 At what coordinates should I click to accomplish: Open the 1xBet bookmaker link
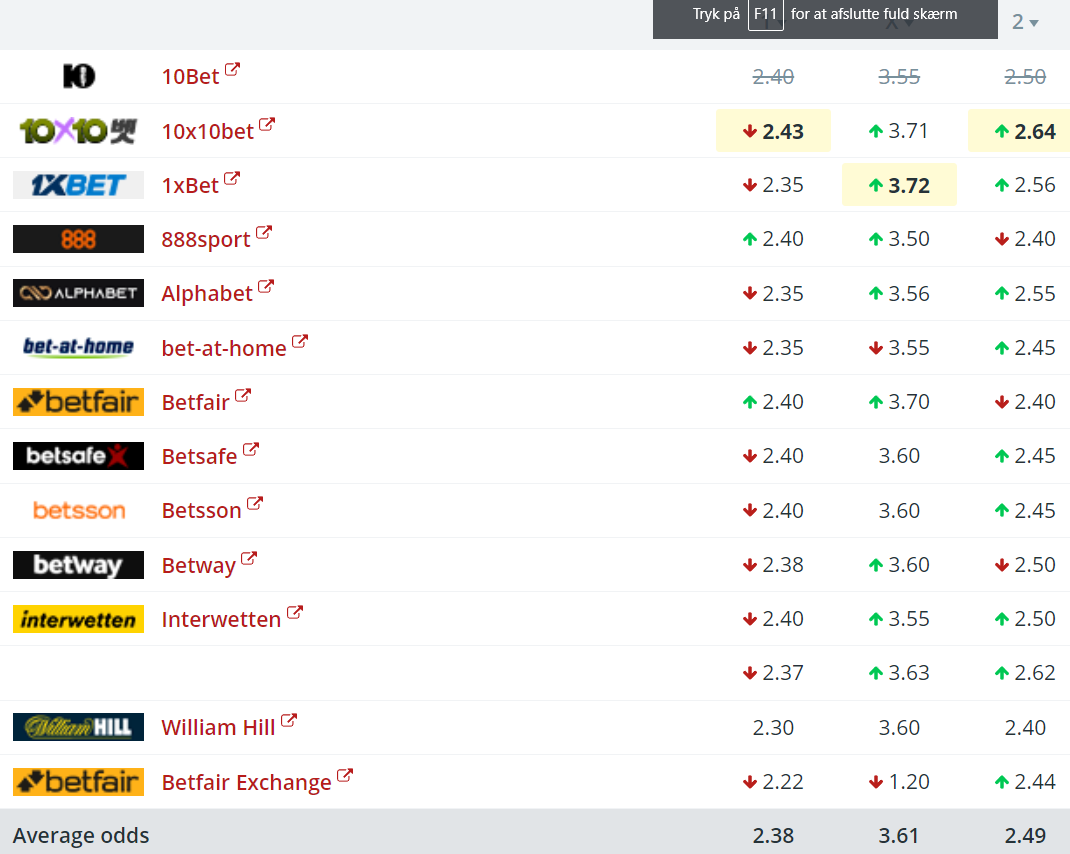(x=190, y=186)
